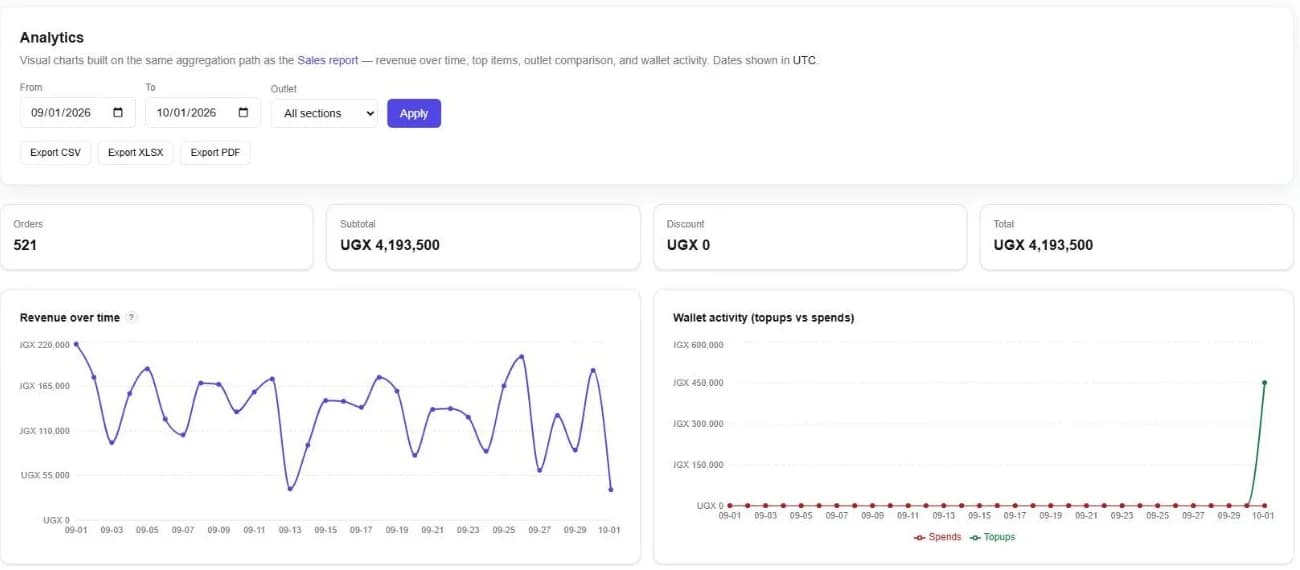Select the To date field 10/01/2026
This screenshot has width=1300, height=570.
click(x=203, y=113)
